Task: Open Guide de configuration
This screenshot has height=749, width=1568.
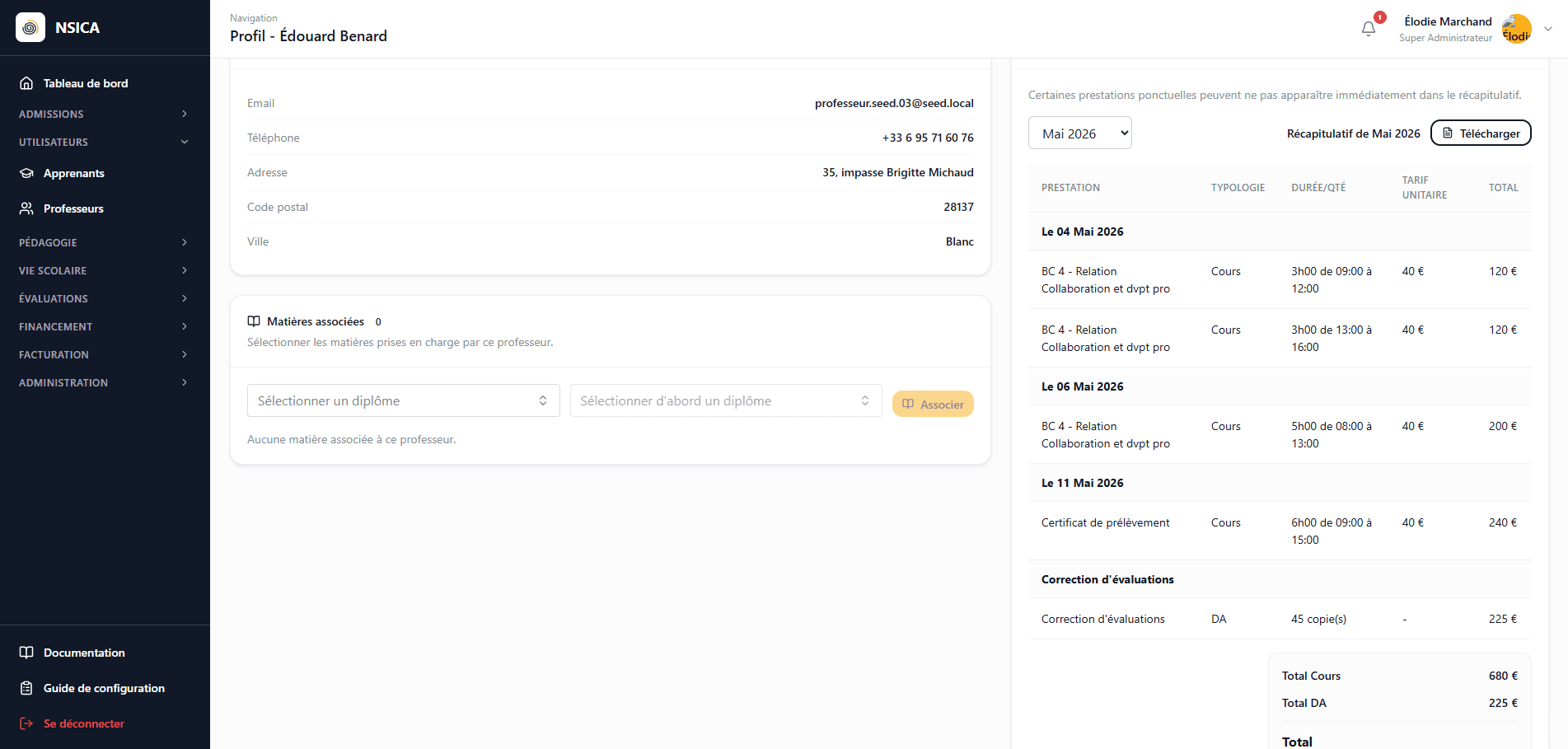Action: [x=105, y=688]
